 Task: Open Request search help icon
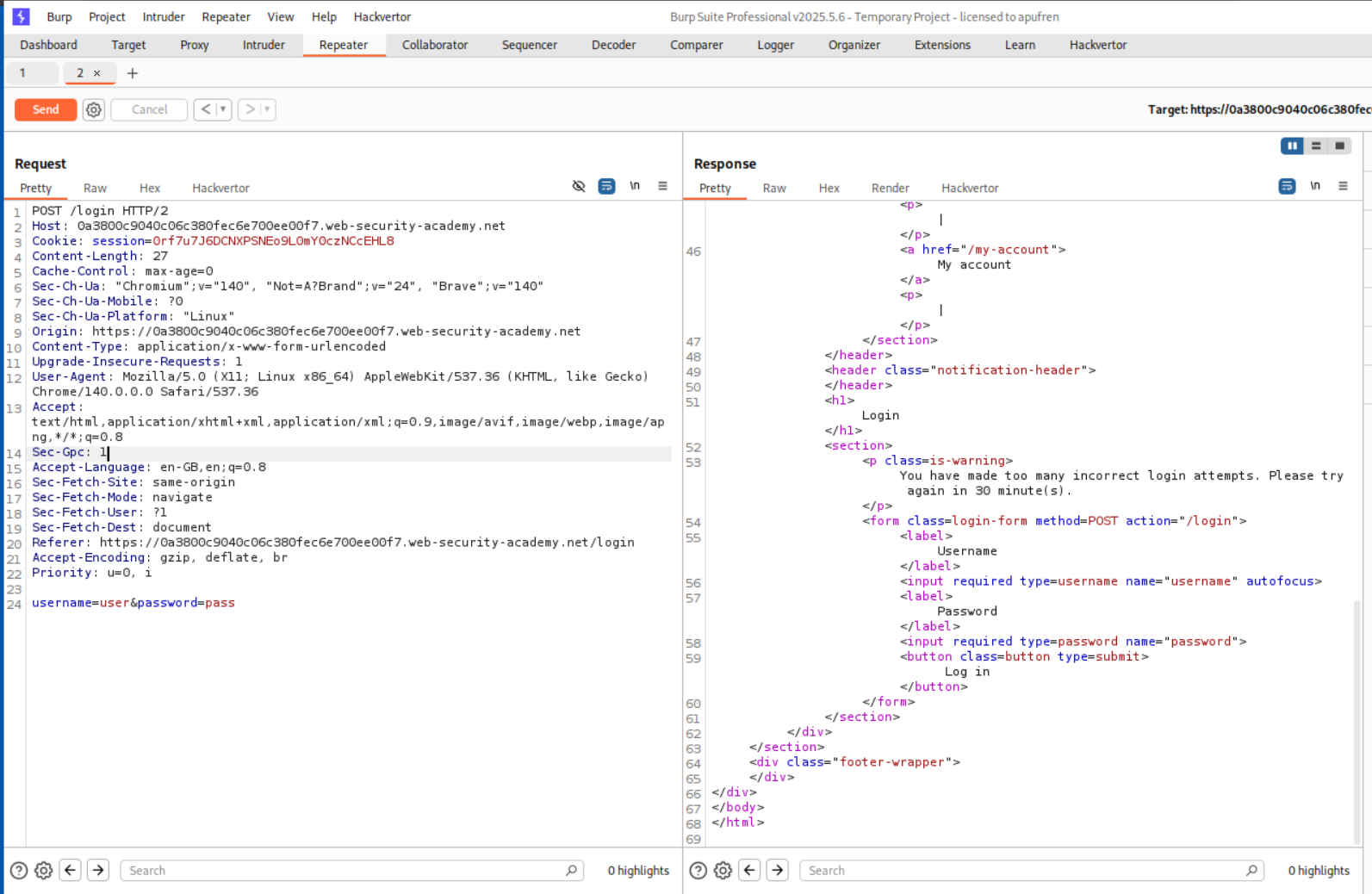coord(19,871)
